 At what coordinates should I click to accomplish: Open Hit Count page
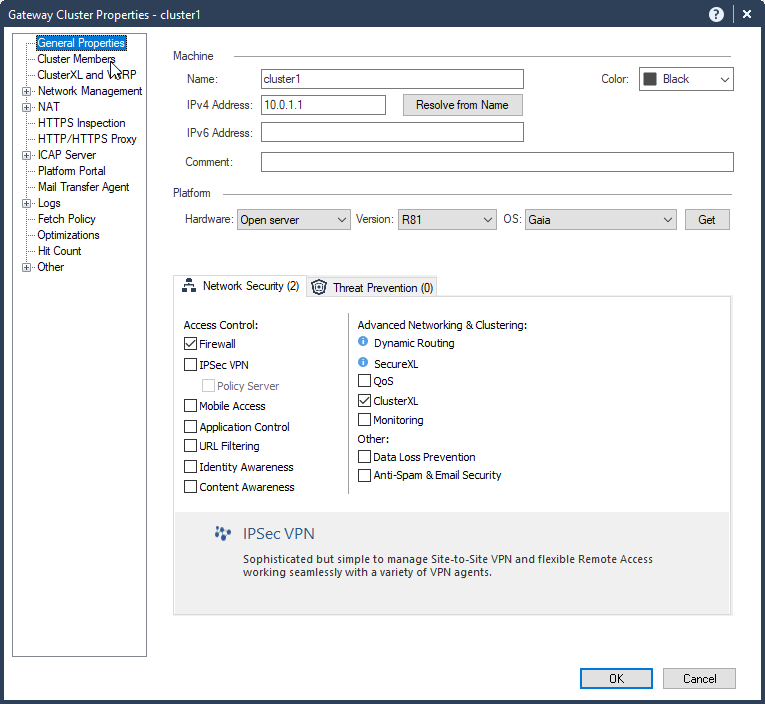tap(60, 251)
